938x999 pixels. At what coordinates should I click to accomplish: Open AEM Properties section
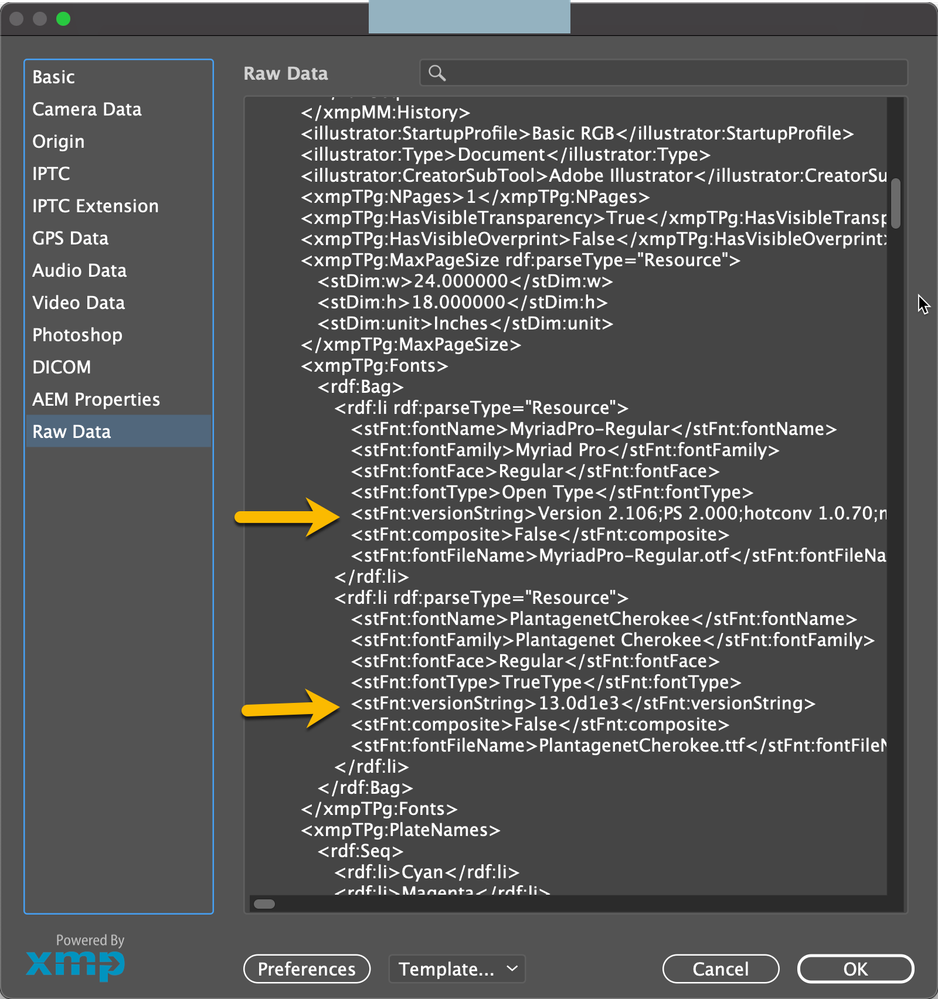click(x=118, y=399)
